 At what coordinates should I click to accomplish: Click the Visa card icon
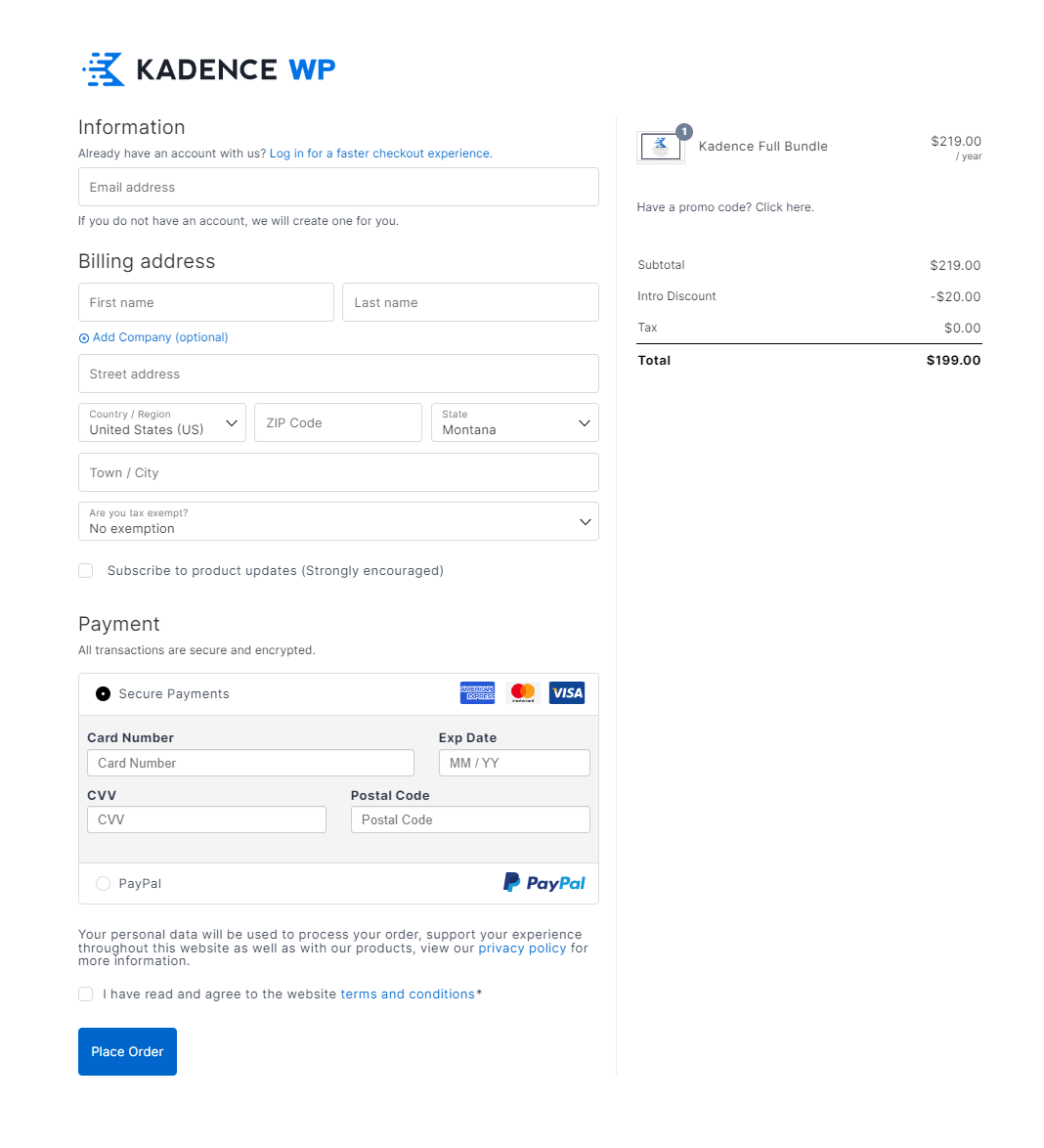(x=566, y=692)
